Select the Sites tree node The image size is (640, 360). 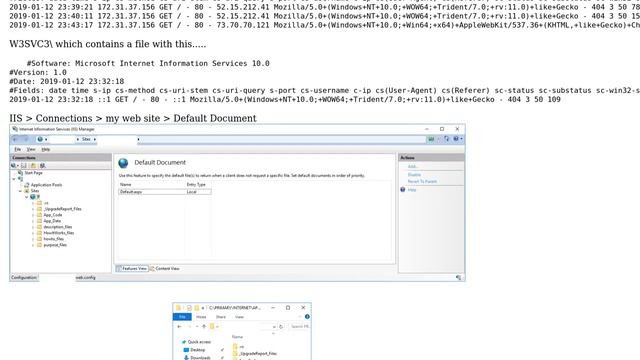tap(35, 191)
